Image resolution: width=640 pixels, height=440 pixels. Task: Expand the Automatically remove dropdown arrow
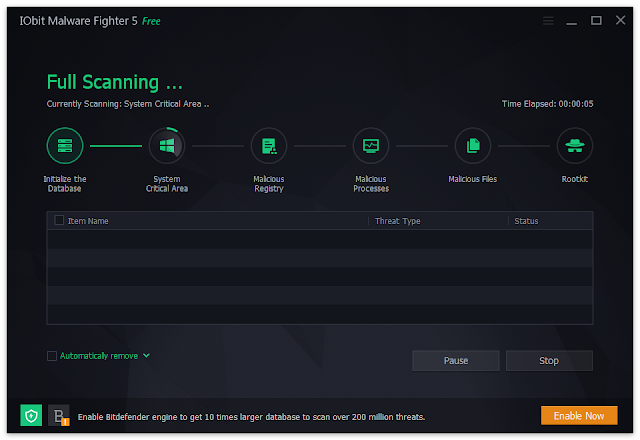(146, 356)
